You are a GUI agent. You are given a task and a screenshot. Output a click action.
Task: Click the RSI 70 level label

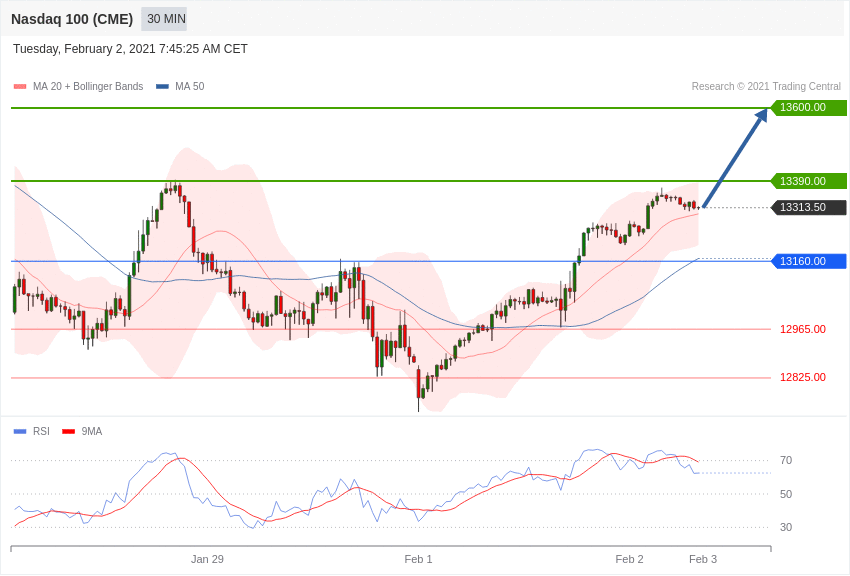point(785,461)
